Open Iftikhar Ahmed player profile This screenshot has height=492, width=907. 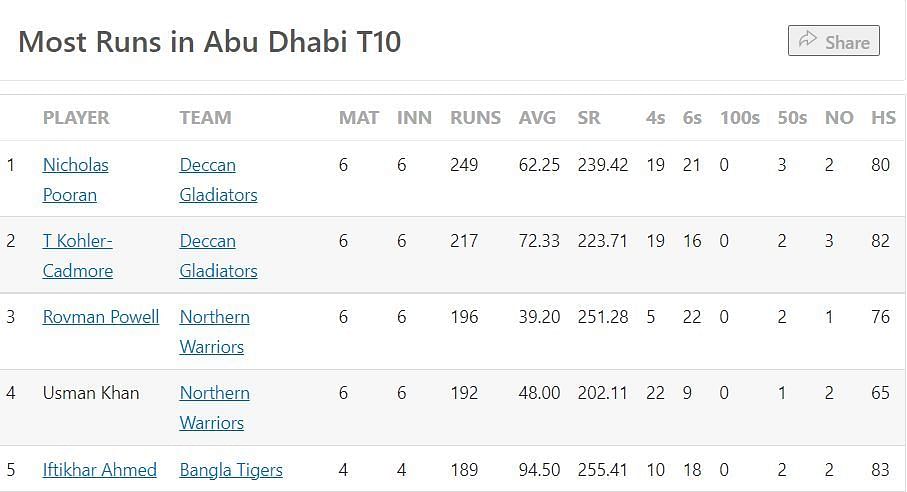100,470
